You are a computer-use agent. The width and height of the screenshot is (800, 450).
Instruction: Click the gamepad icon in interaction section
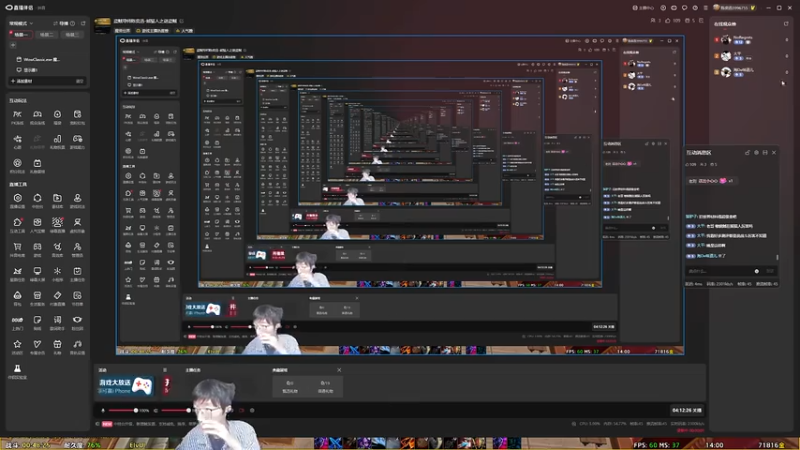pyautogui.click(x=77, y=139)
